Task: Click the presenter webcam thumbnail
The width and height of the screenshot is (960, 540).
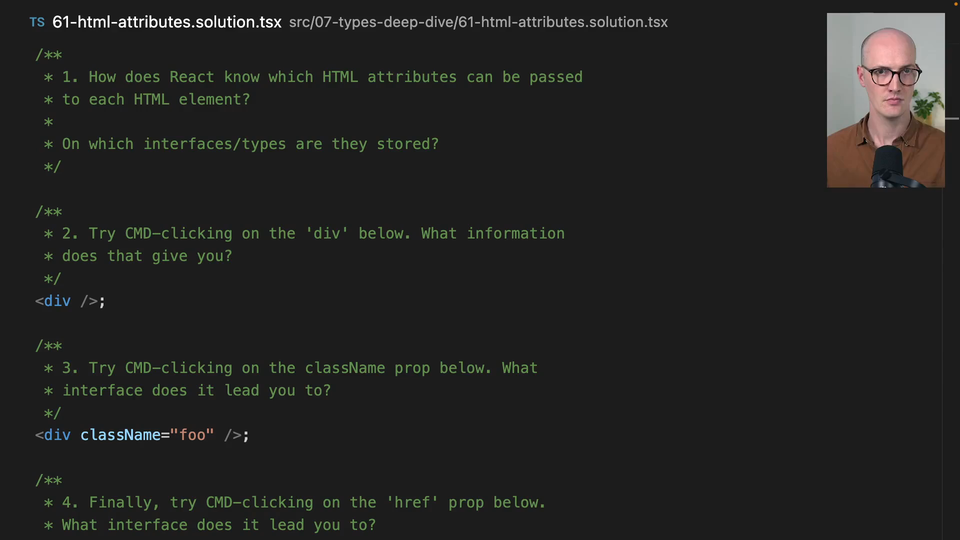Action: click(x=885, y=100)
